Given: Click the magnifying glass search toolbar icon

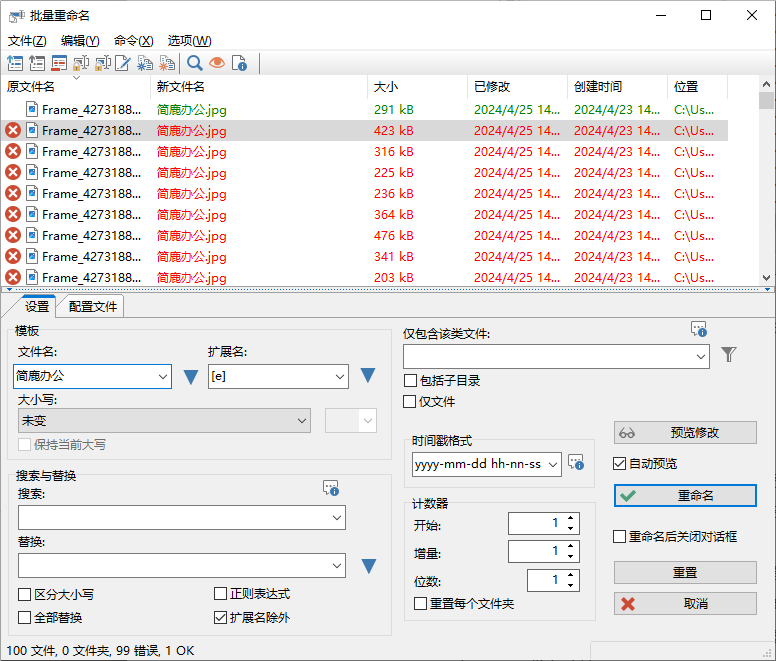Looking at the screenshot, I should (194, 63).
